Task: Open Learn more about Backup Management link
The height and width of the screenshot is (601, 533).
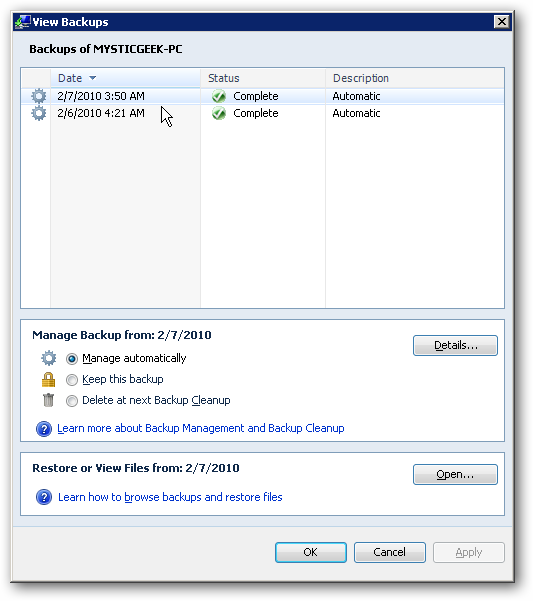Action: [201, 428]
